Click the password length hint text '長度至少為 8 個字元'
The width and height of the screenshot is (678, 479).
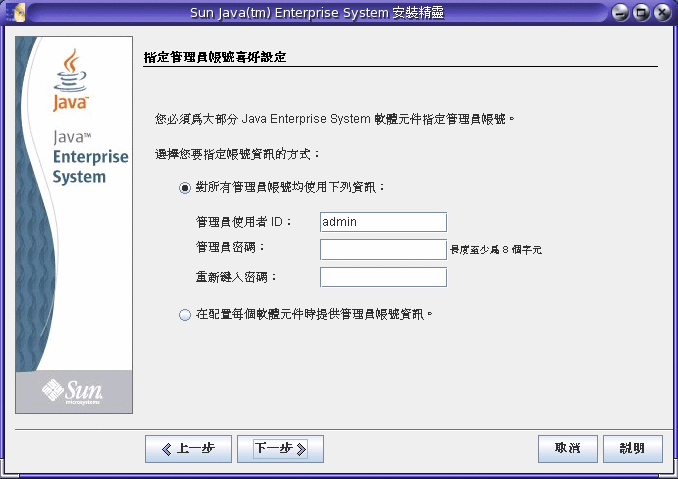496,250
